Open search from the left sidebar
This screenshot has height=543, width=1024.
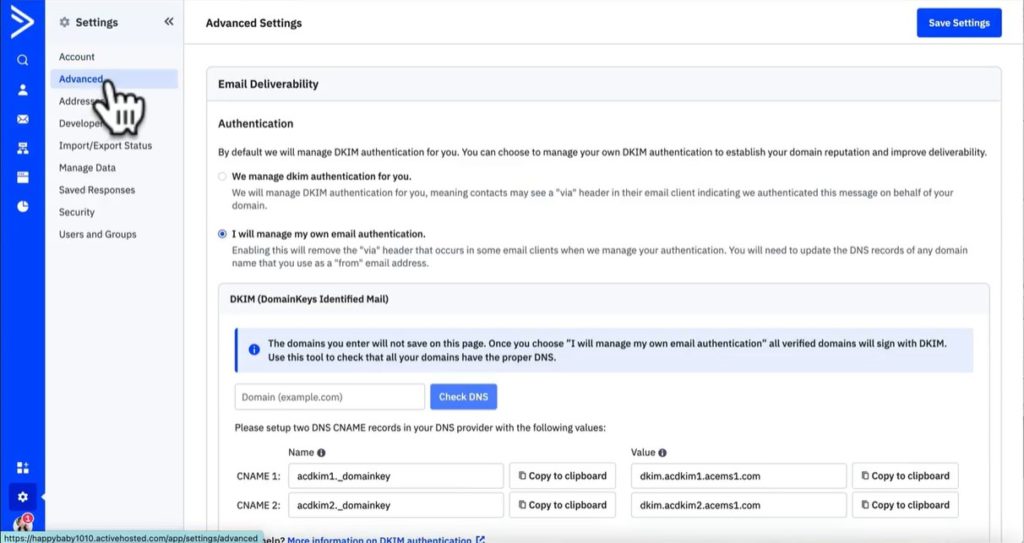22,60
